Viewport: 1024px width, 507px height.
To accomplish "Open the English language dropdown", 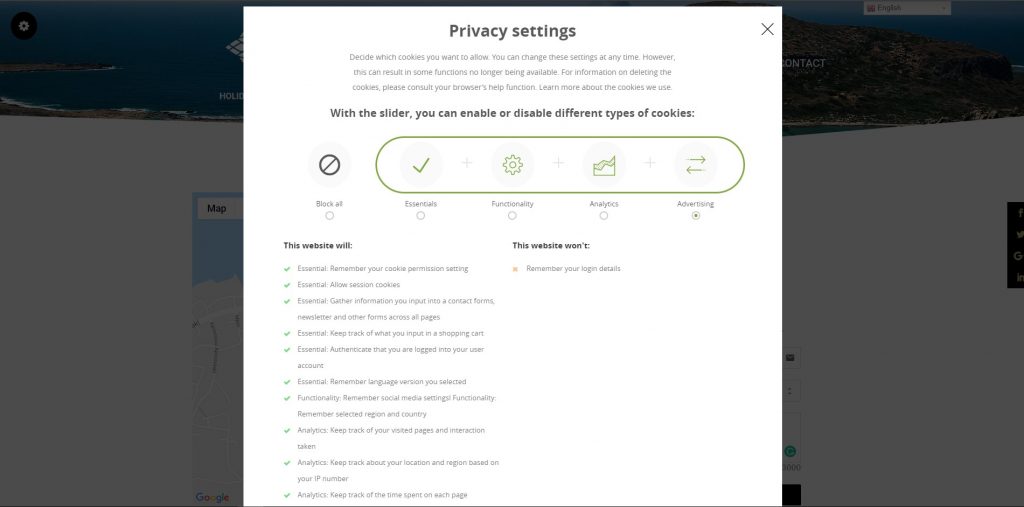I will point(907,8).
